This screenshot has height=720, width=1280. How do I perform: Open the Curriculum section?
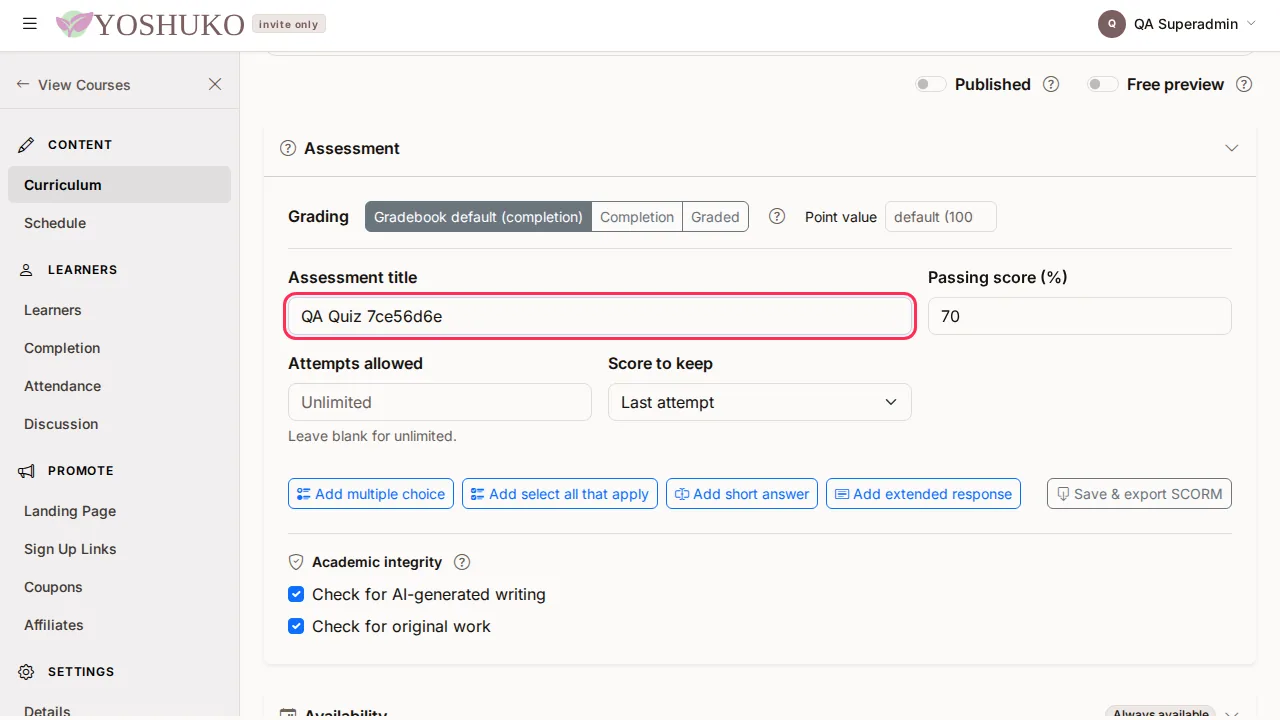click(x=119, y=185)
